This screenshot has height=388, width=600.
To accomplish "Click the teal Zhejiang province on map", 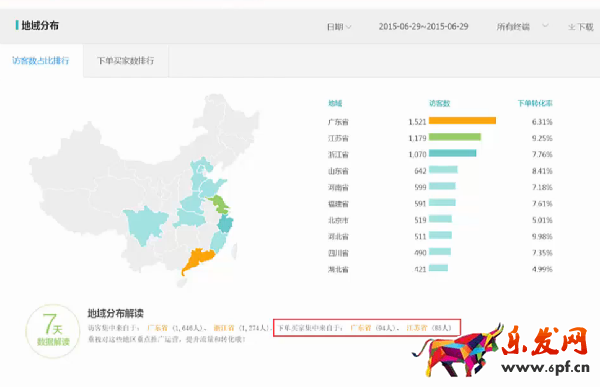I will 225,224.
